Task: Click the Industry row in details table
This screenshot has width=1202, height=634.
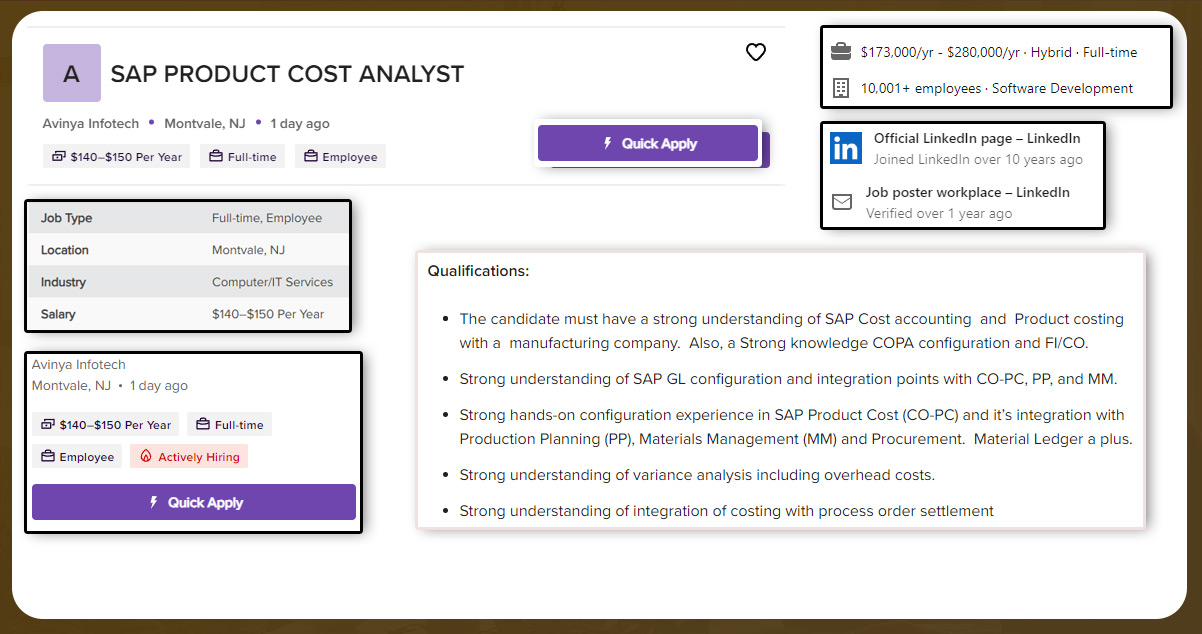Action: (x=189, y=282)
